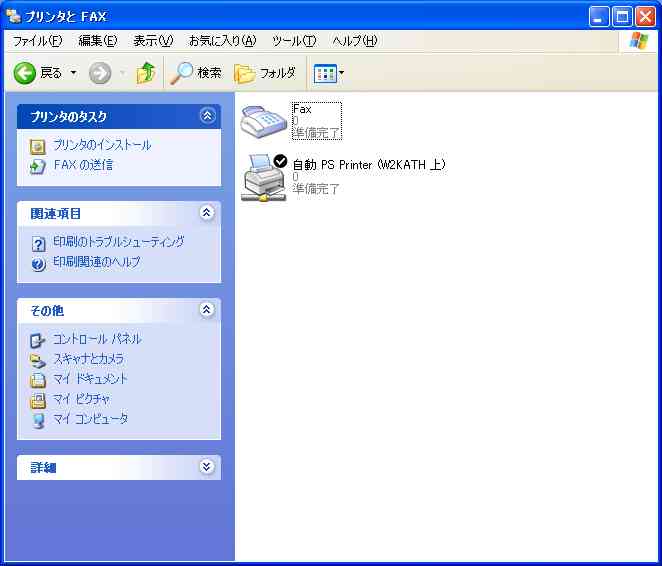662x566 pixels.
Task: Open the スキャナとカメラ link
Action: coord(88,359)
